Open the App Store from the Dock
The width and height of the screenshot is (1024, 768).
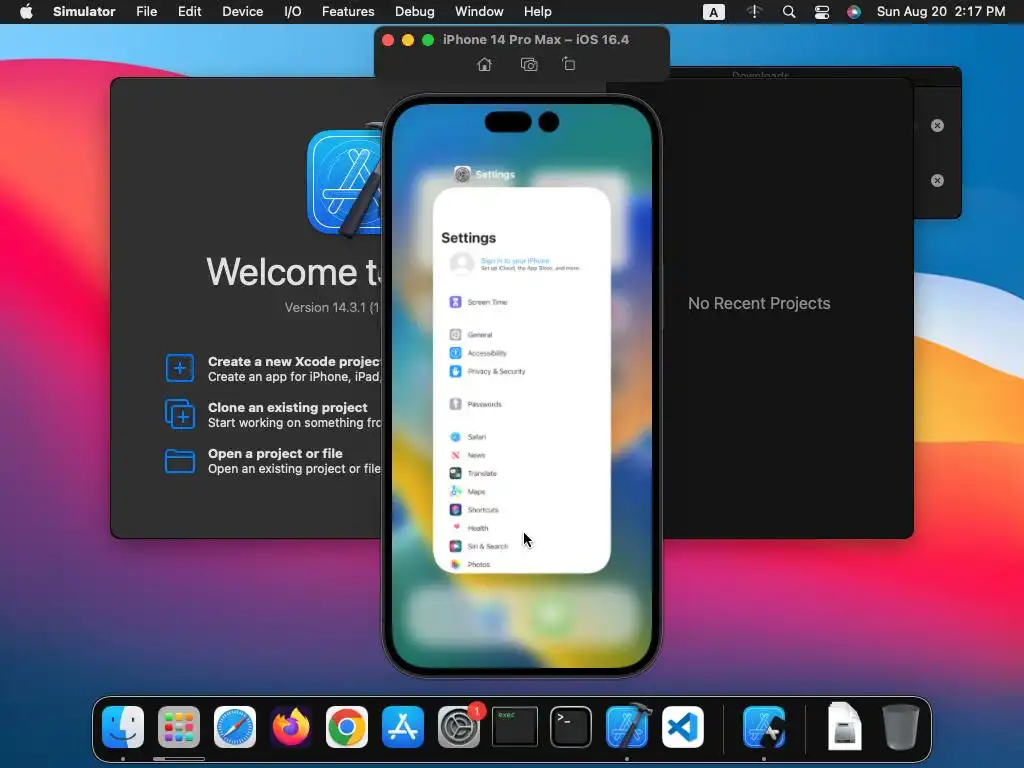tap(403, 727)
